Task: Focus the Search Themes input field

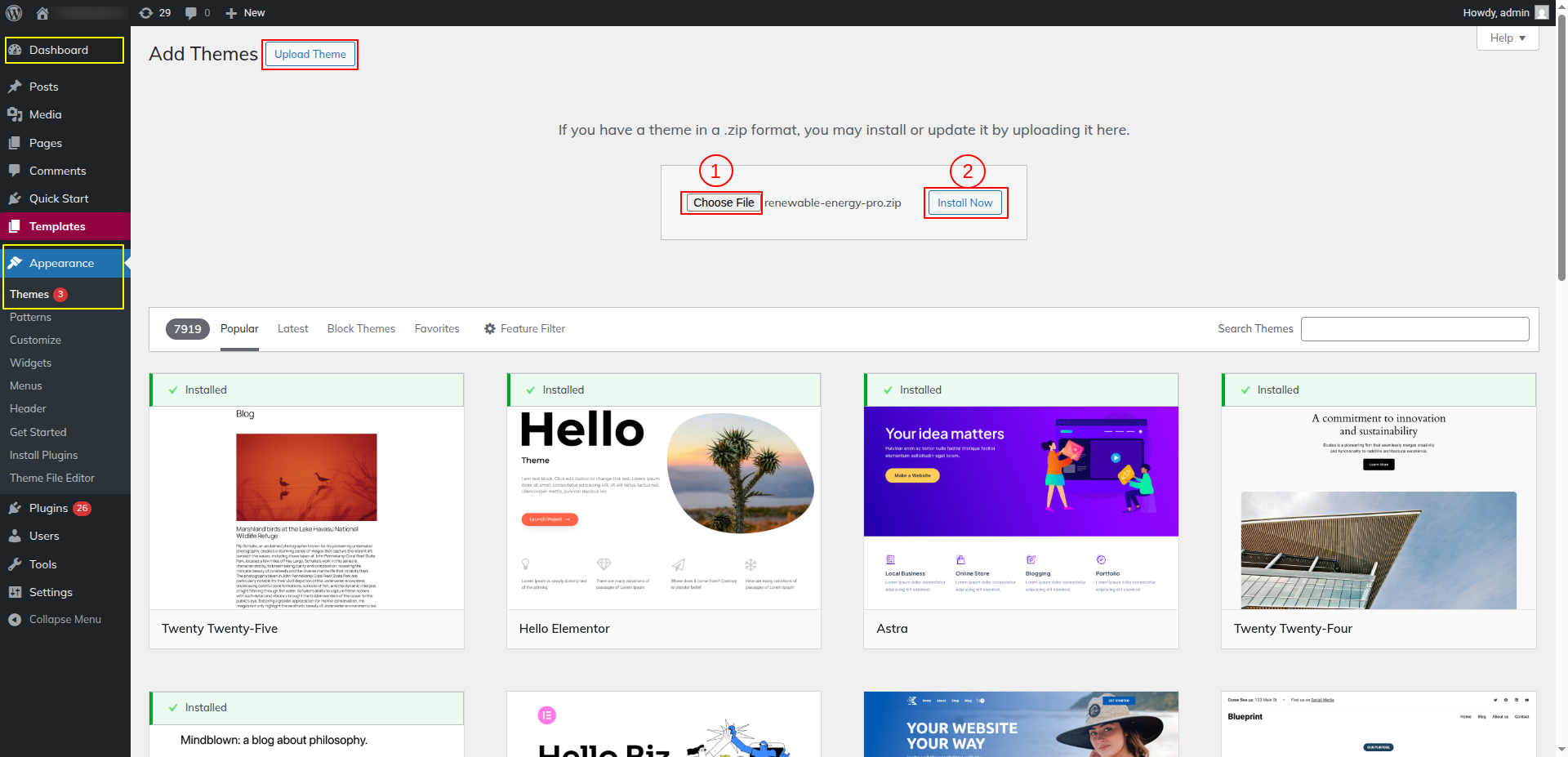Action: (1414, 329)
